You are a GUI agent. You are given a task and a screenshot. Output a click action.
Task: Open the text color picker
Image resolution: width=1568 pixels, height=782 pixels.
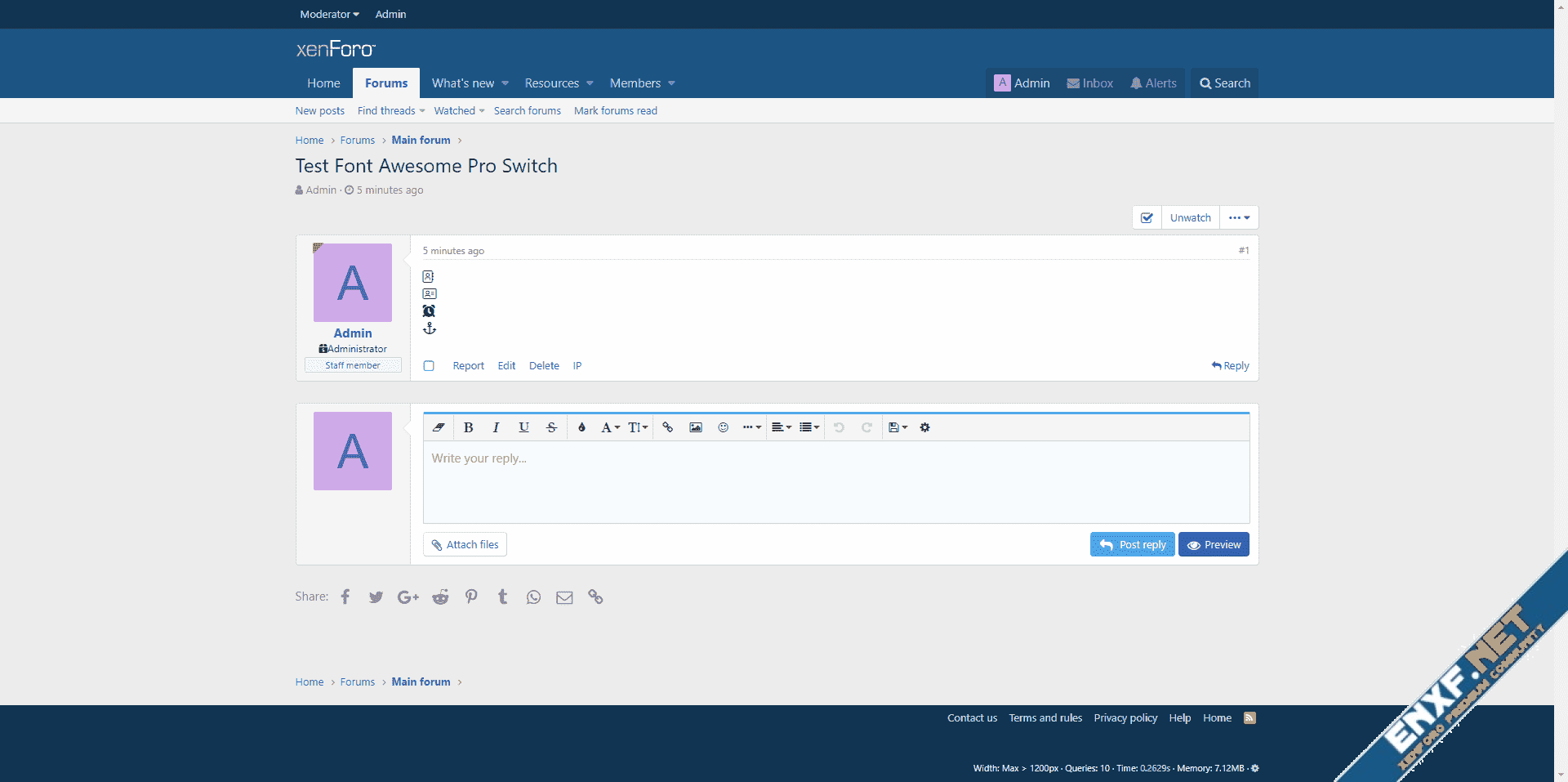[x=581, y=427]
